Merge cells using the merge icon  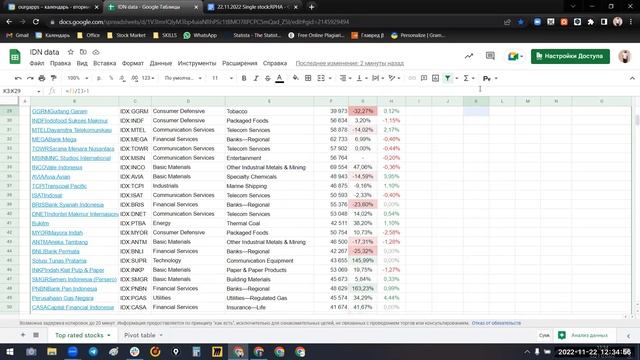[321, 78]
